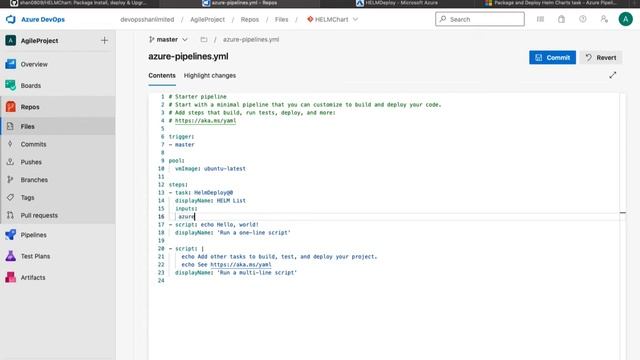Open the Branches icon in sidebar
The image size is (640, 360).
[x=10, y=180]
